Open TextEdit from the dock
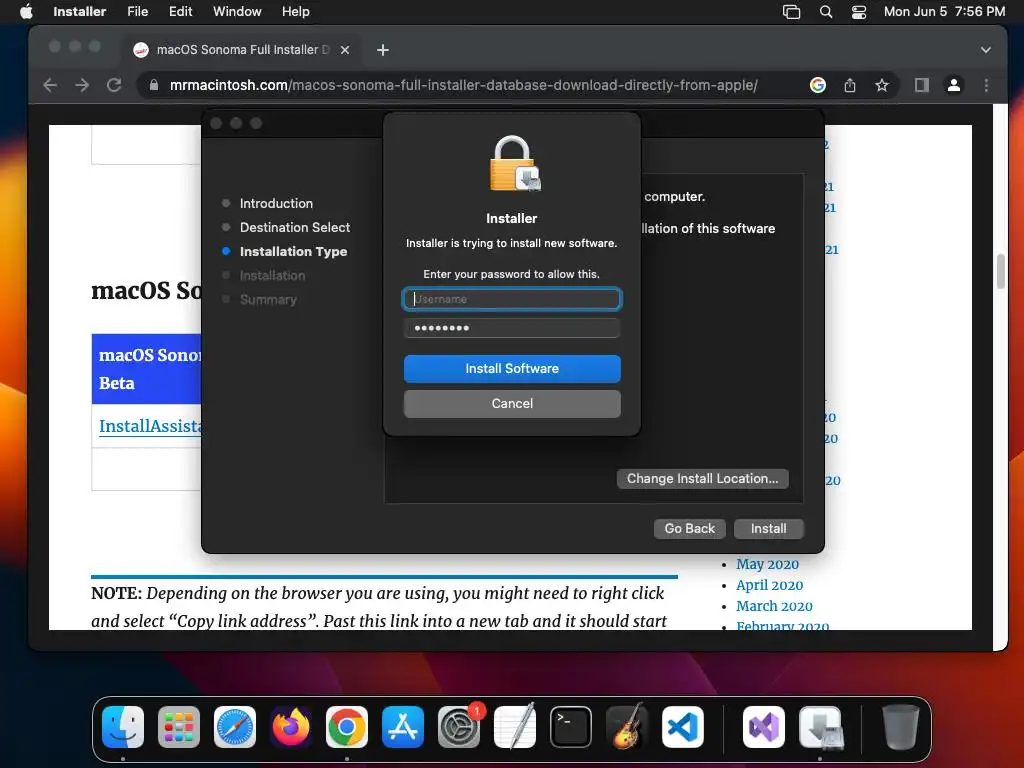Viewport: 1024px width, 768px height. click(515, 727)
